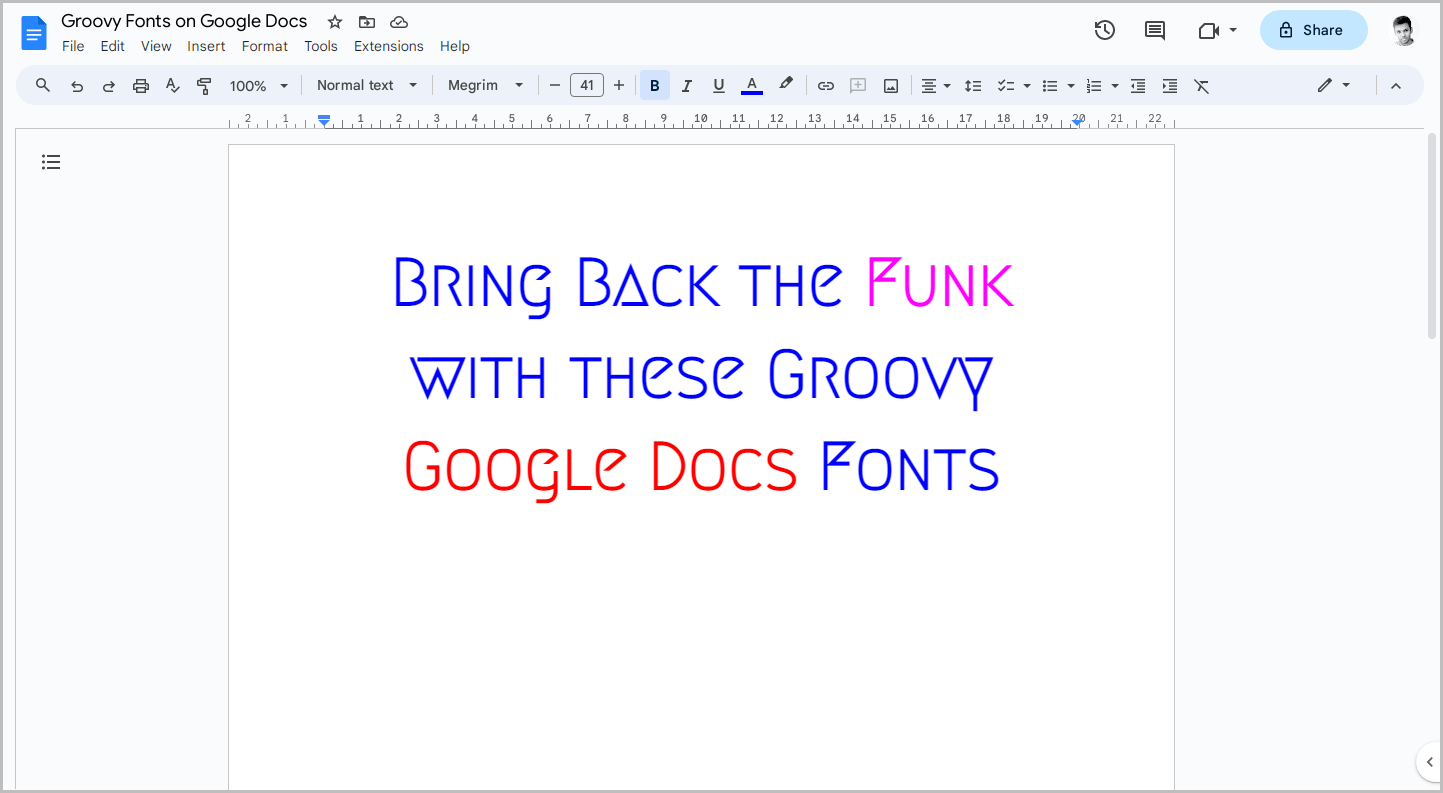Image resolution: width=1443 pixels, height=793 pixels.
Task: Select the text color swatch
Action: click(x=751, y=85)
